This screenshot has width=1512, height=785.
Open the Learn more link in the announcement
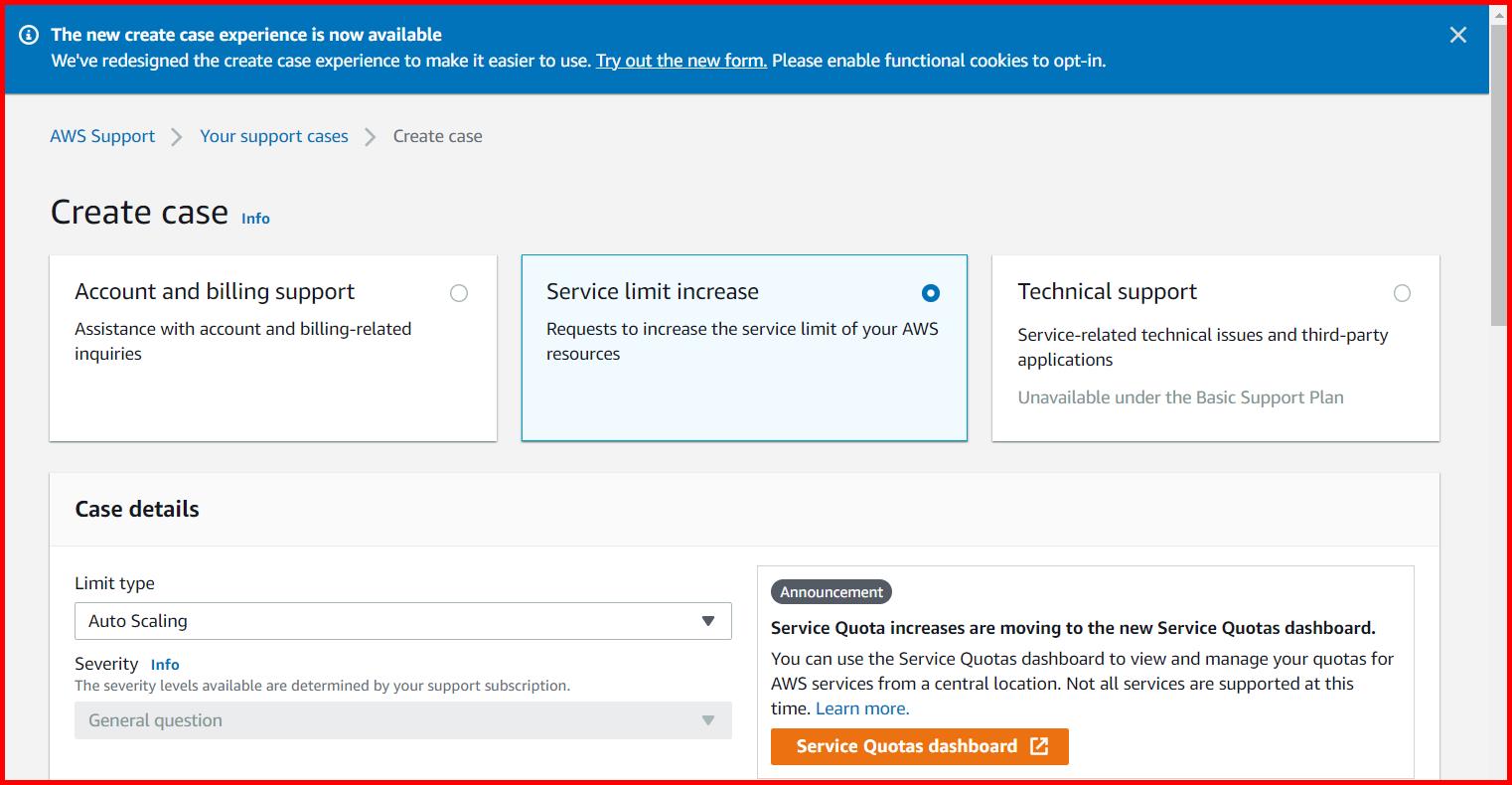tap(860, 707)
